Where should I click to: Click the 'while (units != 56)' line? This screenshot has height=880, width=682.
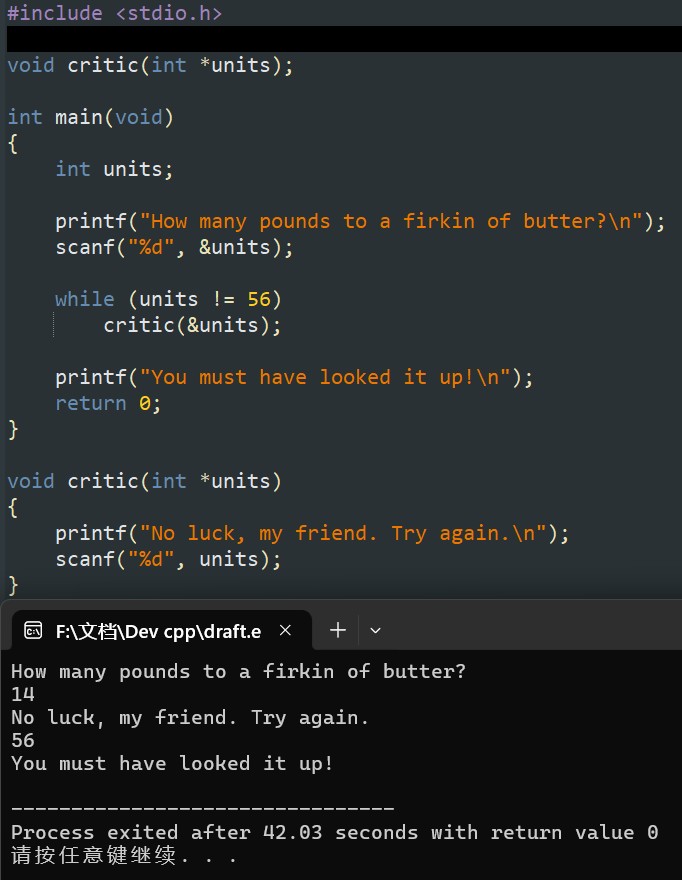[168, 299]
